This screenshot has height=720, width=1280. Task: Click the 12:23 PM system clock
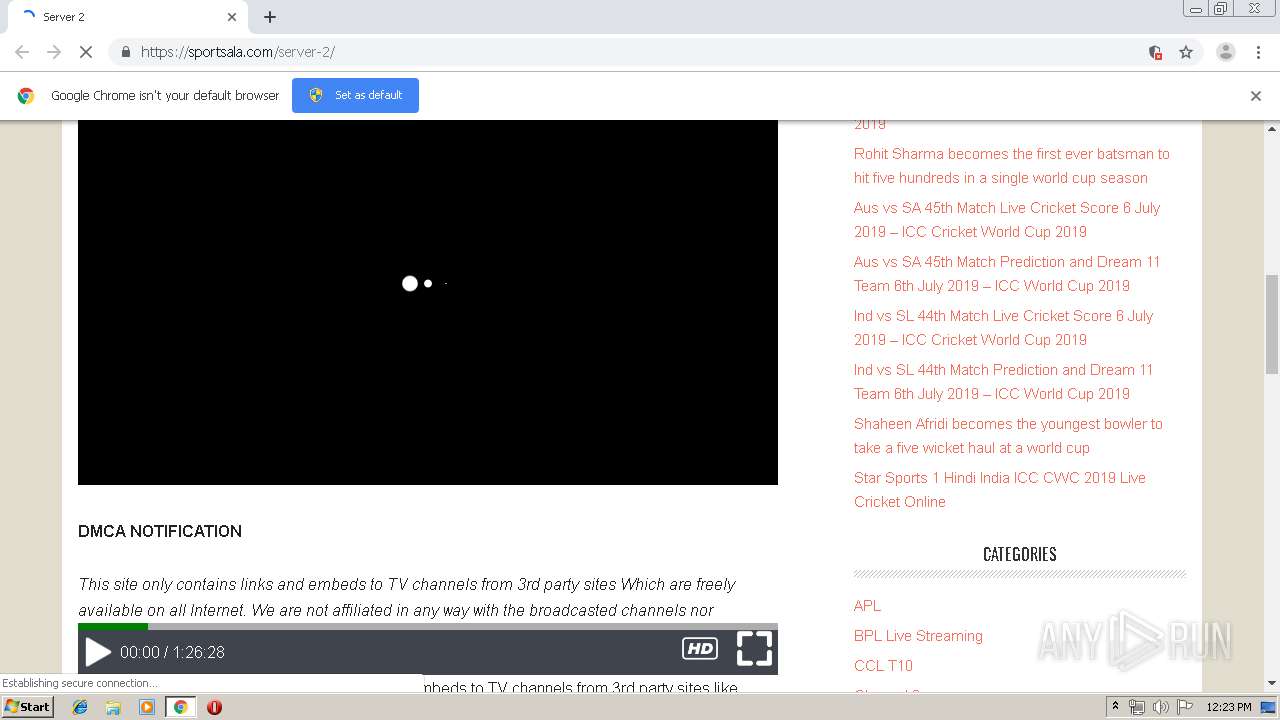pos(1229,707)
